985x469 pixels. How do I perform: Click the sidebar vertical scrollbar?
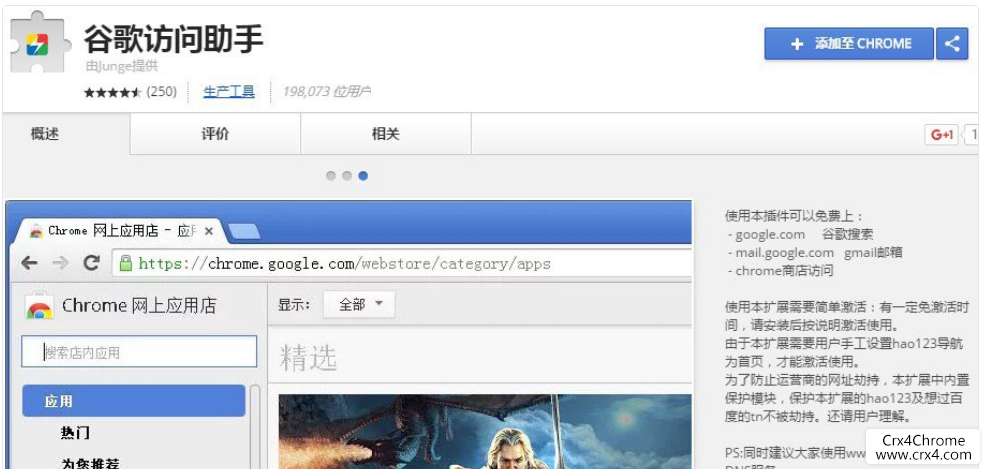255,427
